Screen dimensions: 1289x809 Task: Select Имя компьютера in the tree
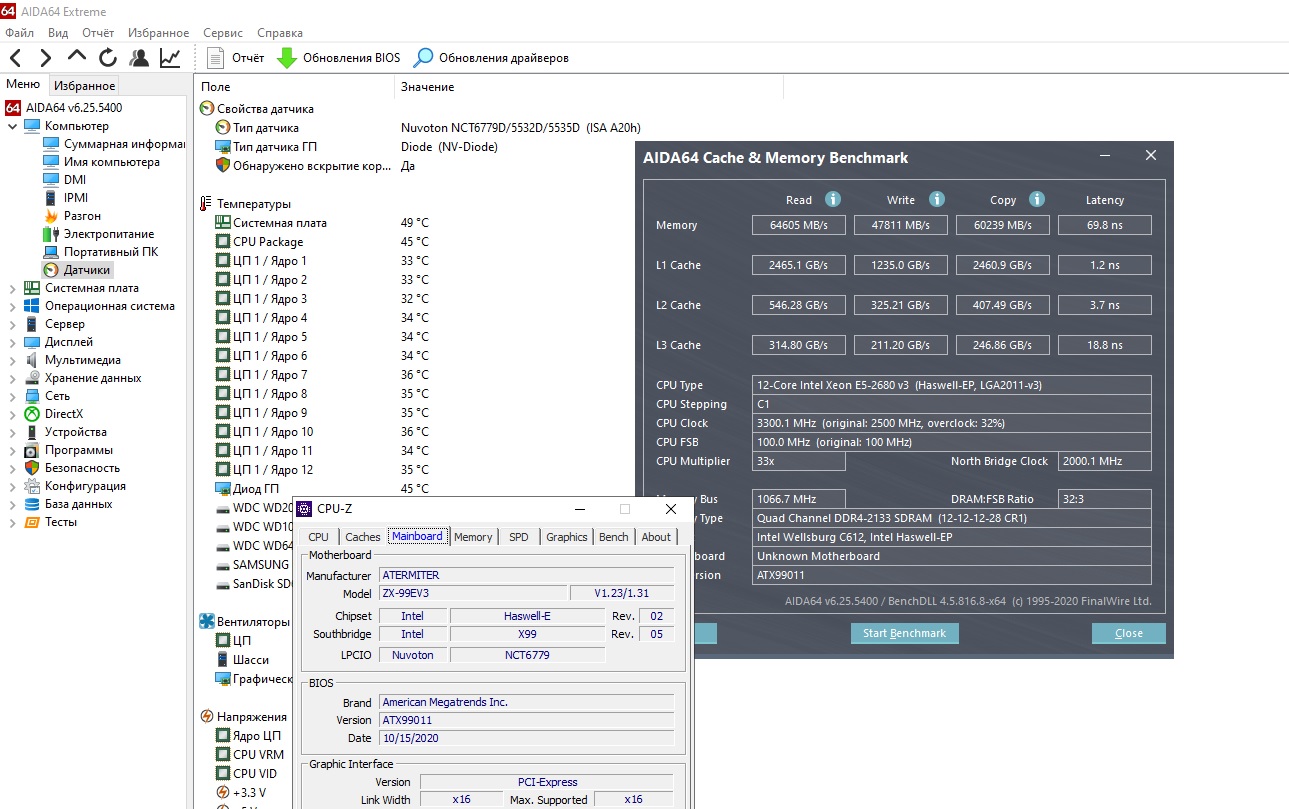[101, 162]
